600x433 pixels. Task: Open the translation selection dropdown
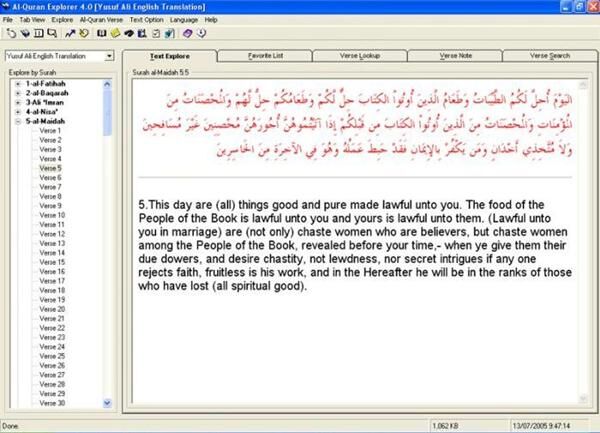(x=109, y=56)
